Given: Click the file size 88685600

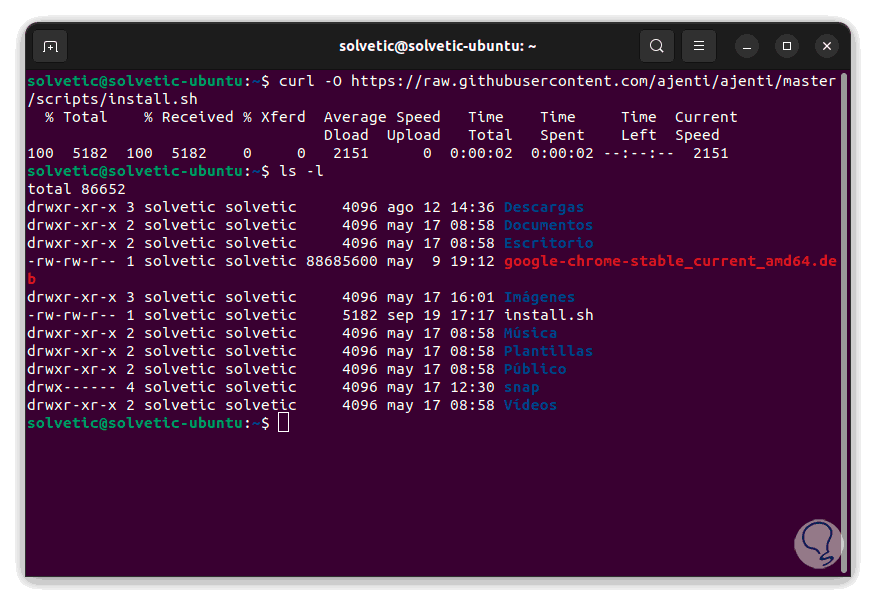Looking at the screenshot, I should click(341, 261).
